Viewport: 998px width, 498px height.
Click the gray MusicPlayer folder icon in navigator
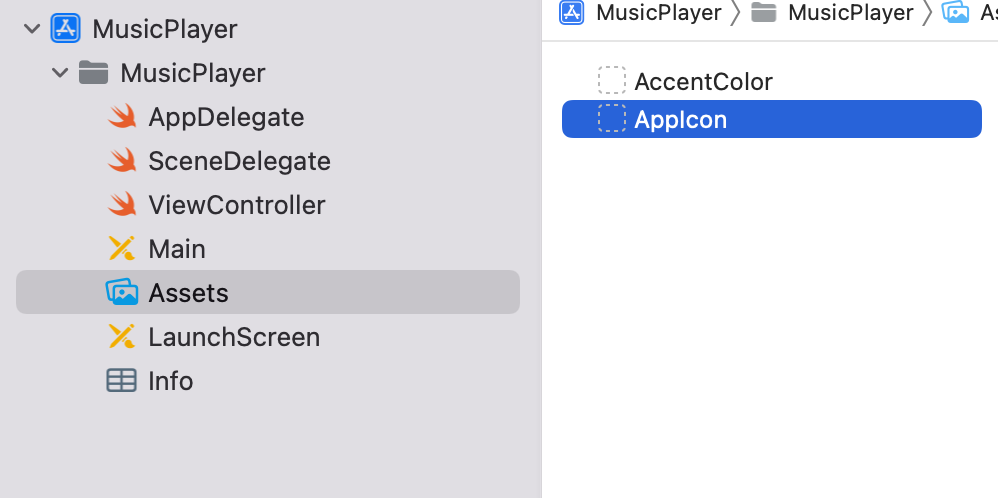94,73
